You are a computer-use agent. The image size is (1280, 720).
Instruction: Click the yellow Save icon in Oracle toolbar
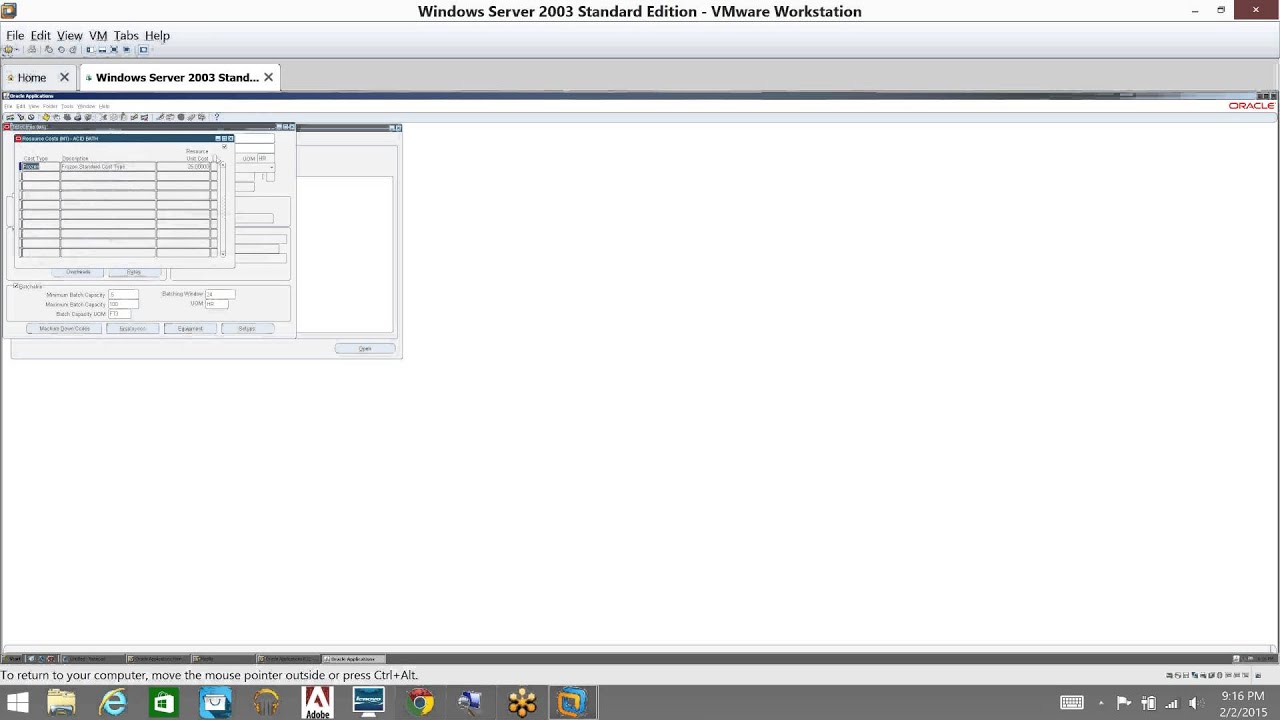pos(46,117)
